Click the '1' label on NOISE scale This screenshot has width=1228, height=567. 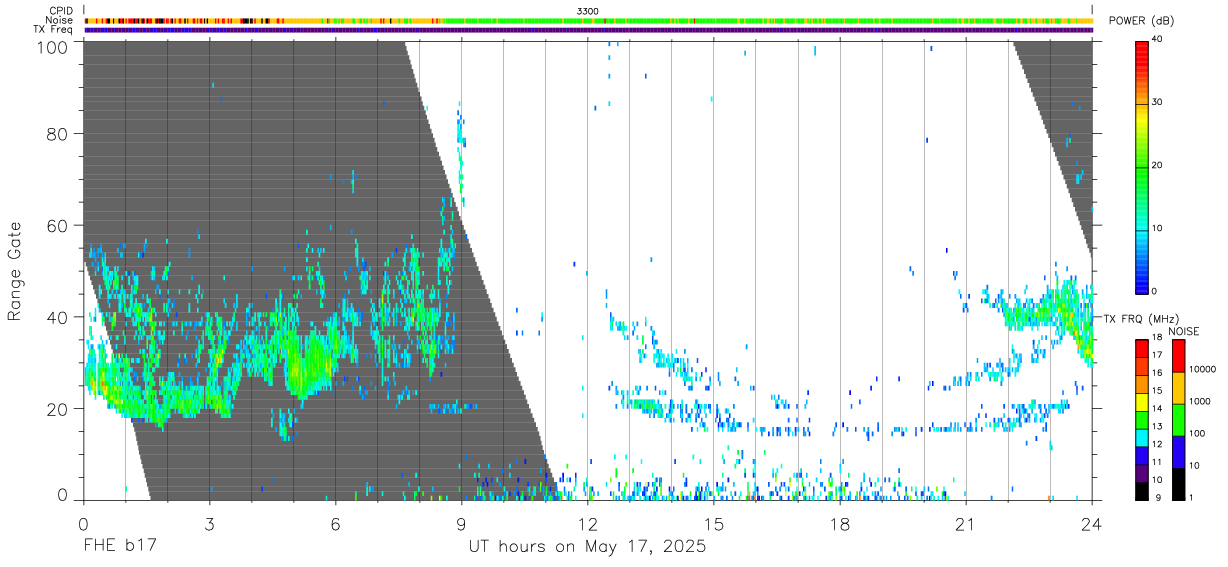click(1191, 497)
